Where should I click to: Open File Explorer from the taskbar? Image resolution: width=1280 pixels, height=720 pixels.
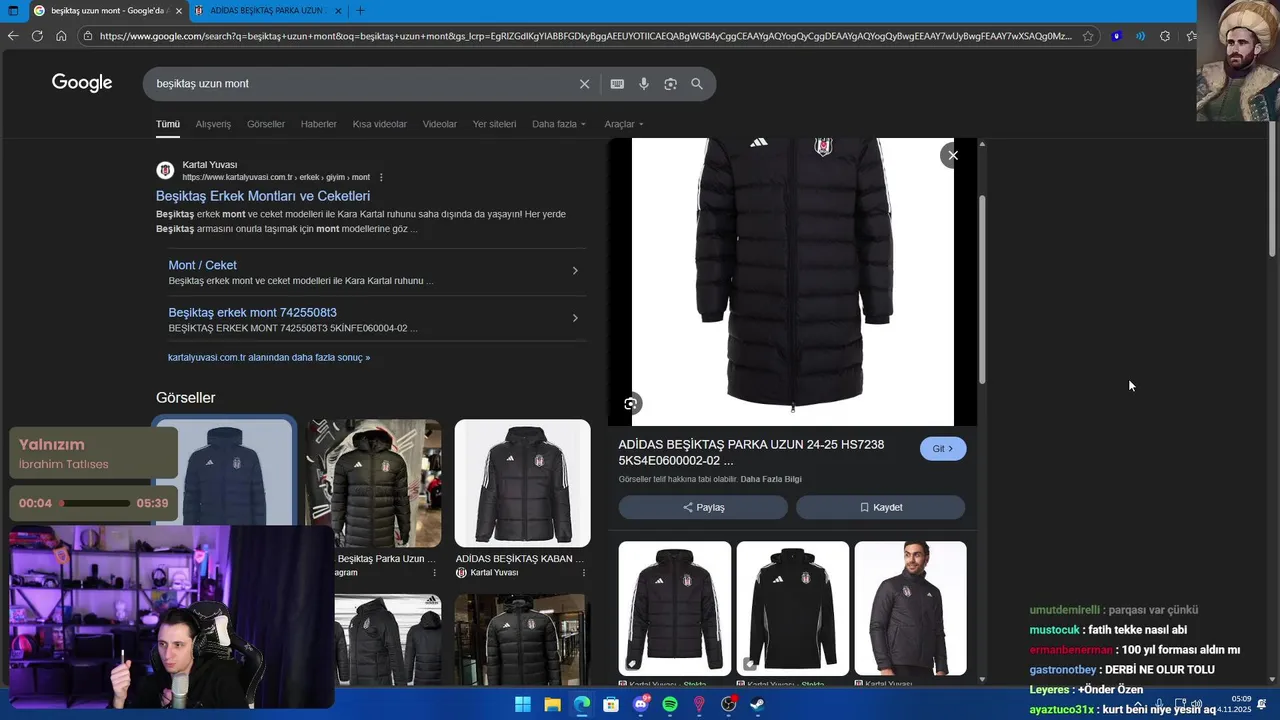pyautogui.click(x=552, y=705)
